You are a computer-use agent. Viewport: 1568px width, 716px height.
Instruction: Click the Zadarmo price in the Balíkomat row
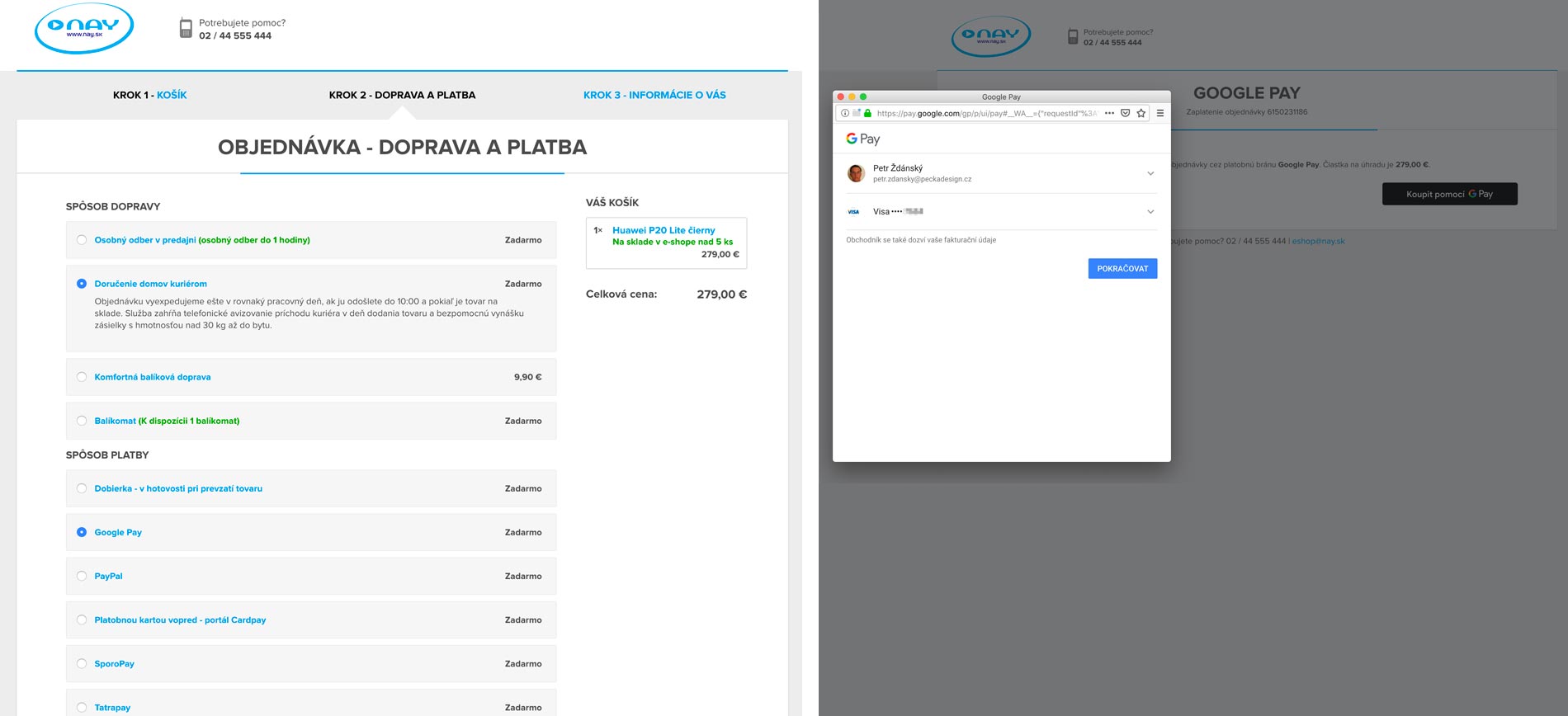[x=523, y=421]
